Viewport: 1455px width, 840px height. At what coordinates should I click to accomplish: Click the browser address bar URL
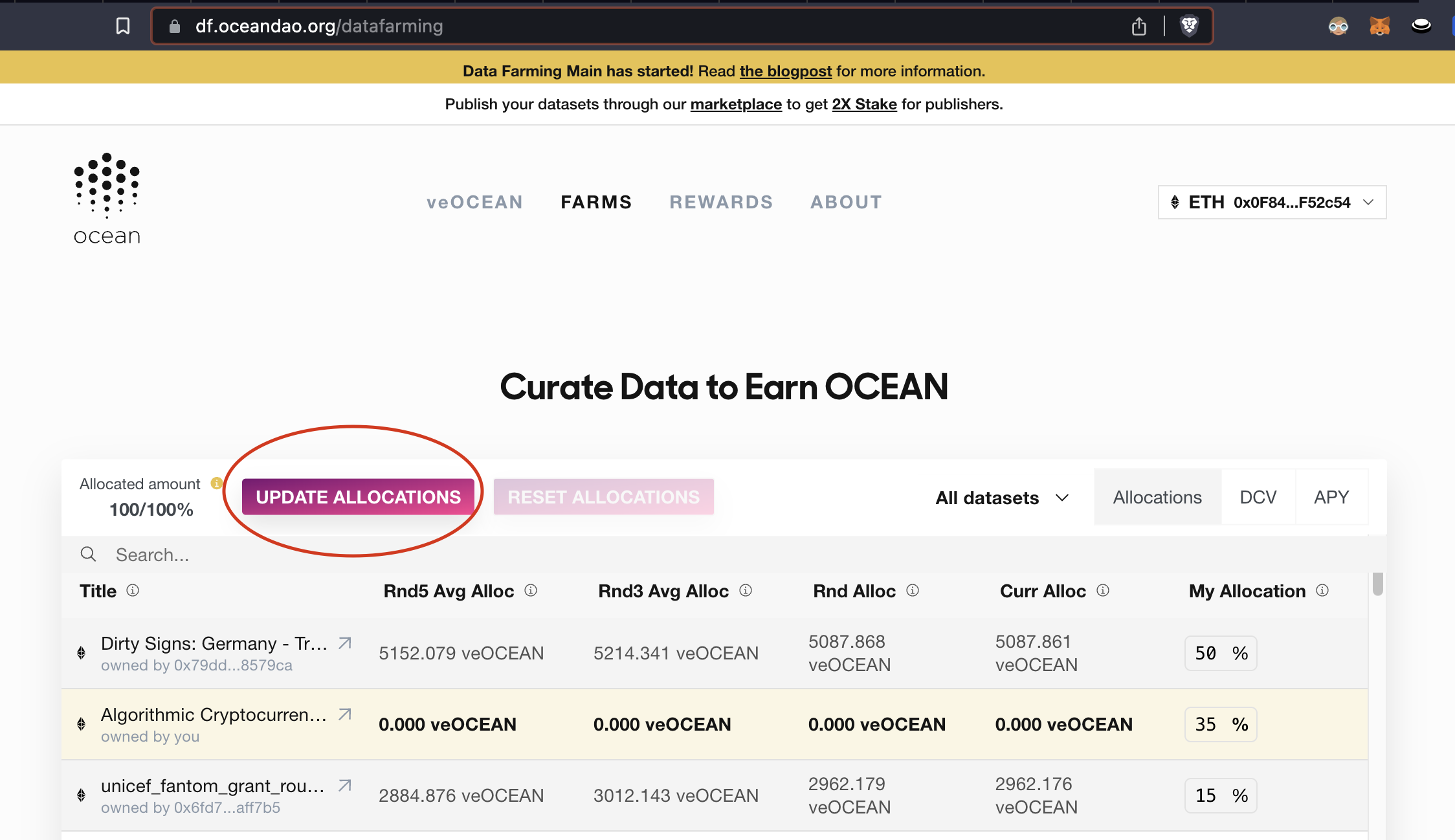click(x=319, y=26)
